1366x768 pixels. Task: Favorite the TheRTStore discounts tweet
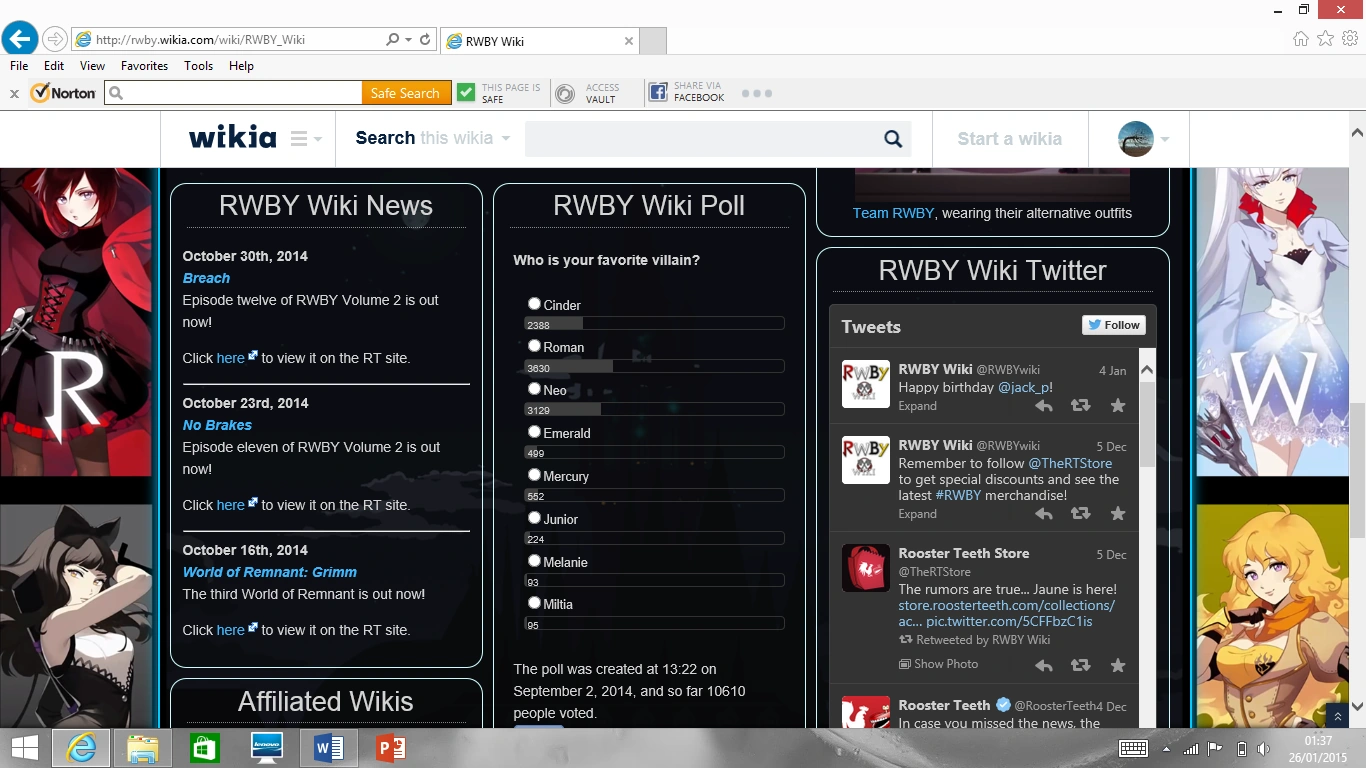tap(1118, 514)
